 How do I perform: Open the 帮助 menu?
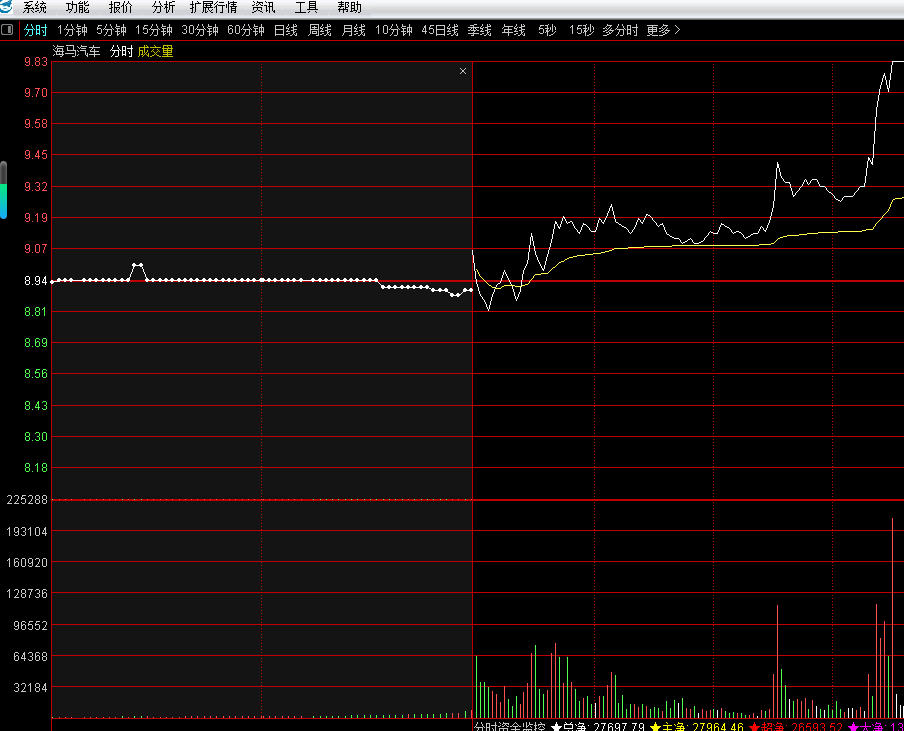349,7
